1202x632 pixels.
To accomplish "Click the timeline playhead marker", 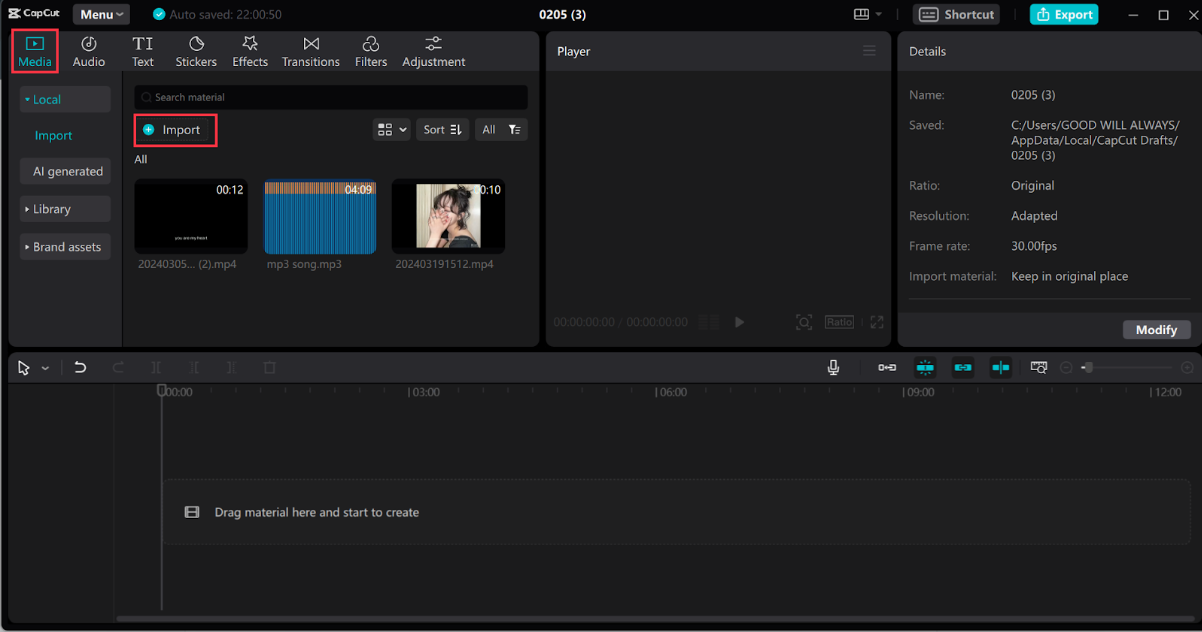I will tap(162, 391).
